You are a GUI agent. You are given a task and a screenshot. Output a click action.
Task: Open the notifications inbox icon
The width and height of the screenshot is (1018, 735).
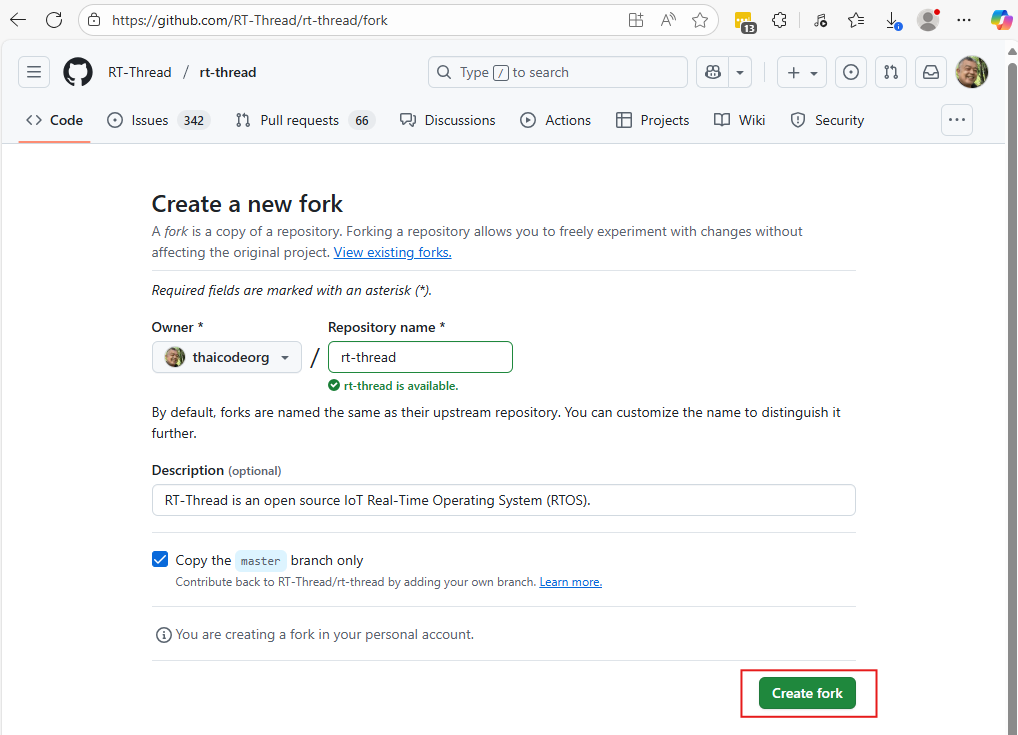[x=931, y=72]
